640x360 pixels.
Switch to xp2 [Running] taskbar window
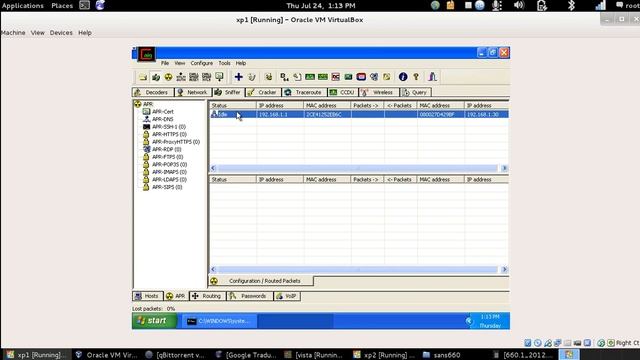385,355
